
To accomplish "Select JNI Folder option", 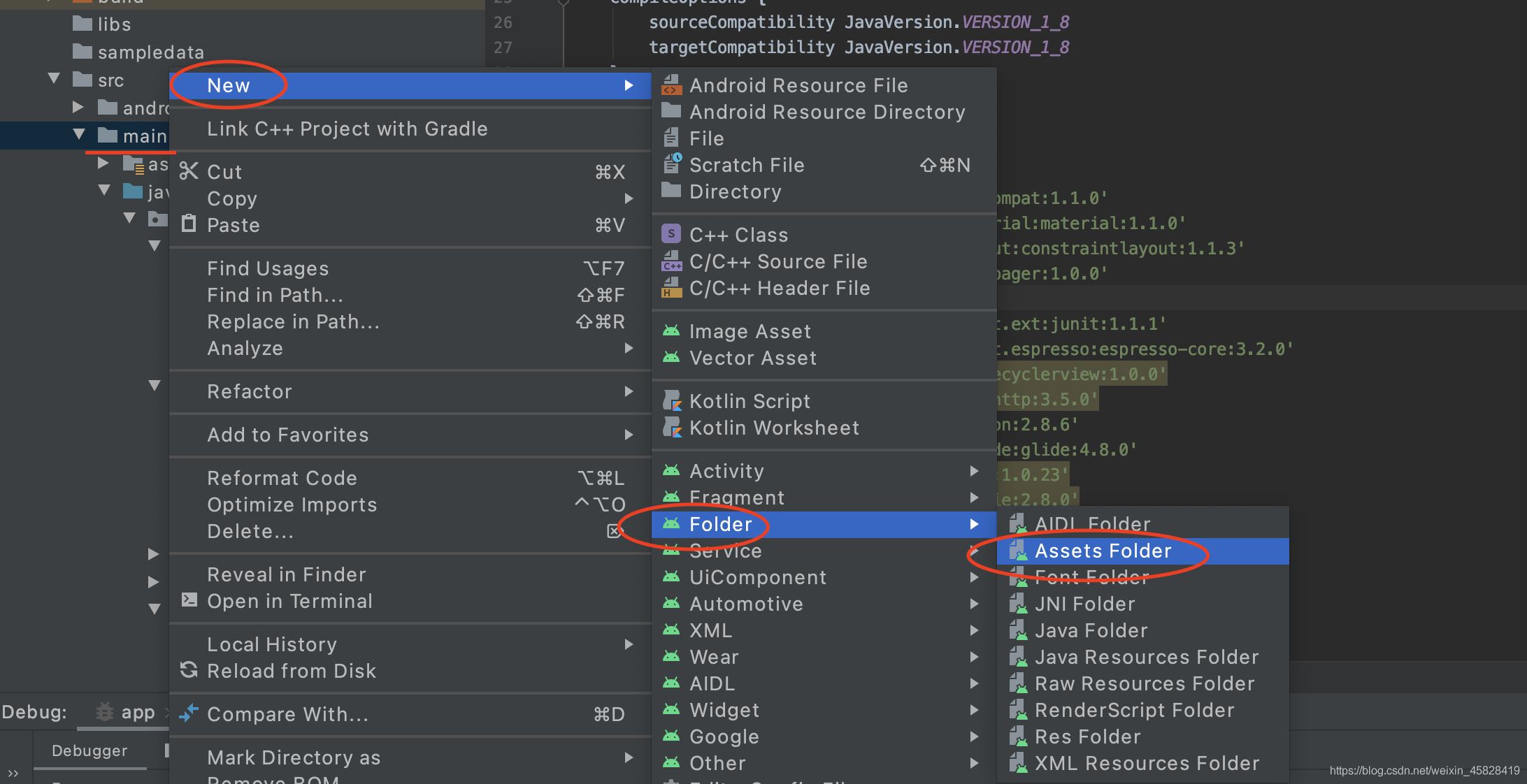I will coord(1084,604).
